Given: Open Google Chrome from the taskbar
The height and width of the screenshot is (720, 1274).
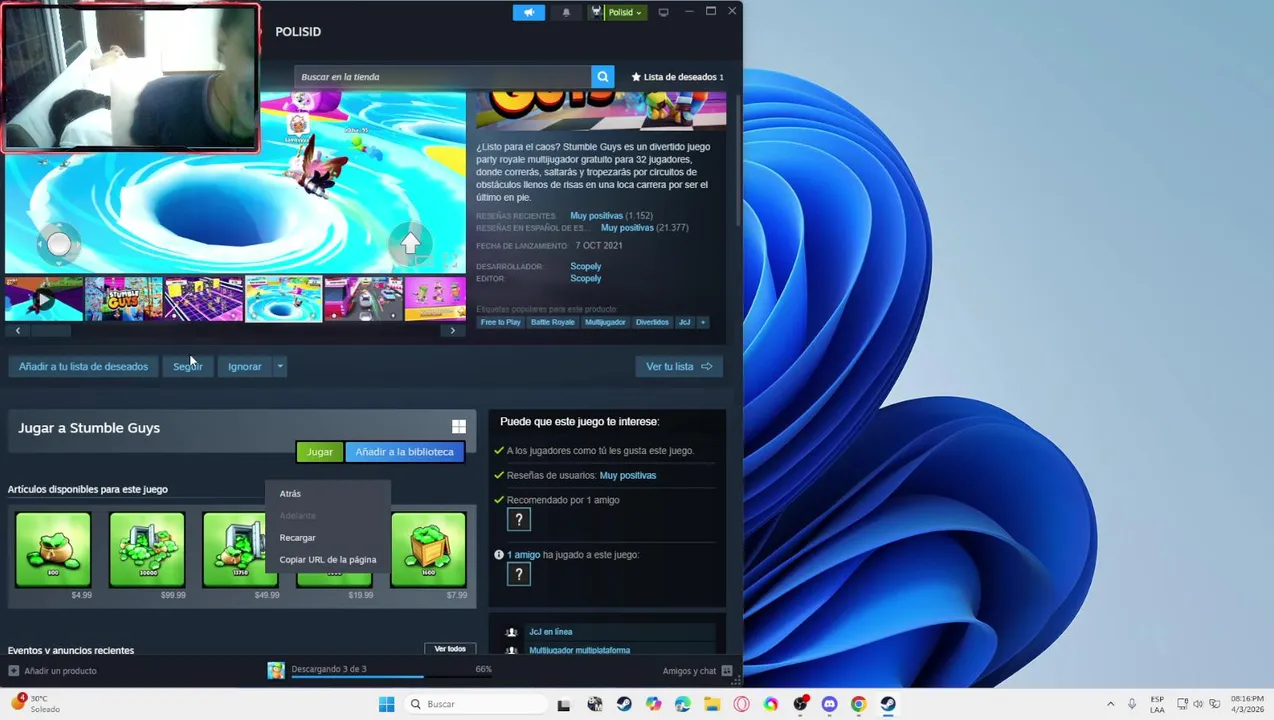Looking at the screenshot, I should click(858, 704).
